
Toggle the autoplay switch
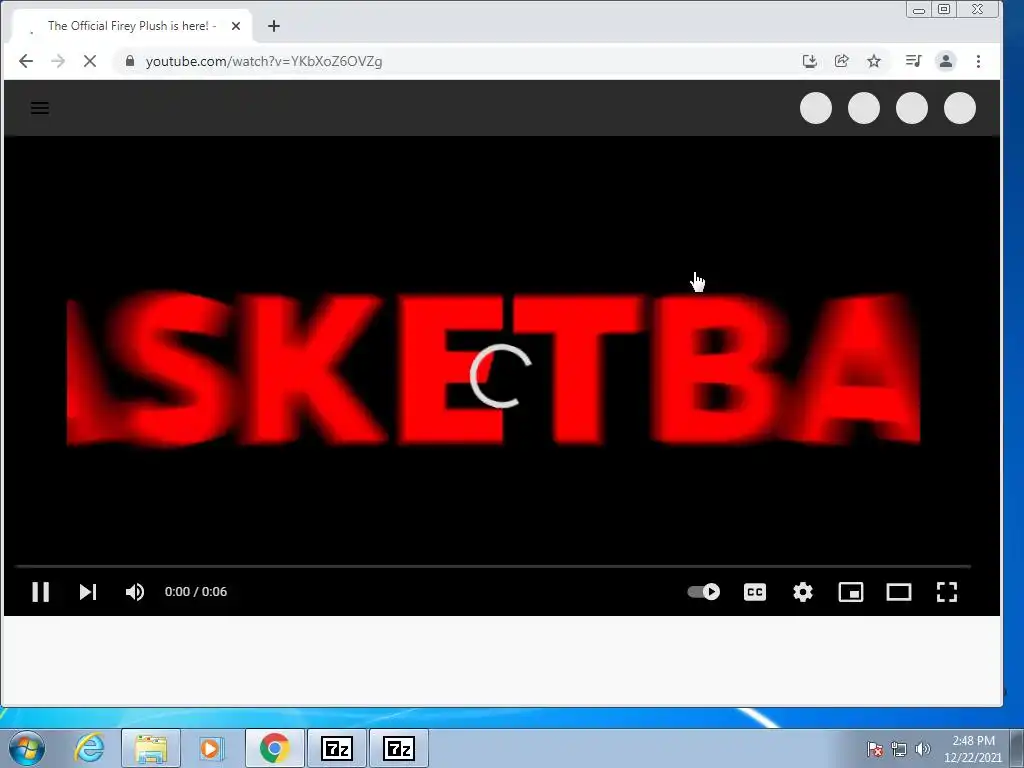tap(703, 592)
